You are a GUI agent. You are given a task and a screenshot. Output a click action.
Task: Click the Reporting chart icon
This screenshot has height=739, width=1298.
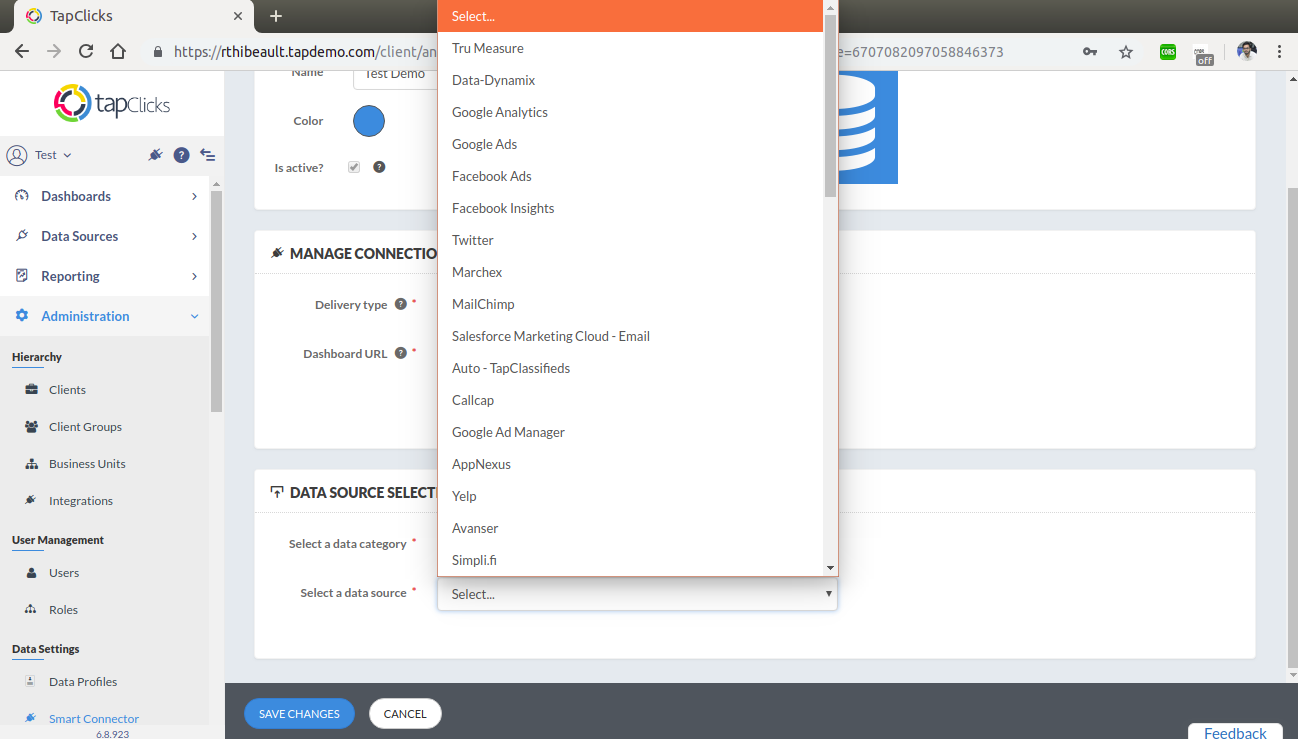pyautogui.click(x=22, y=276)
